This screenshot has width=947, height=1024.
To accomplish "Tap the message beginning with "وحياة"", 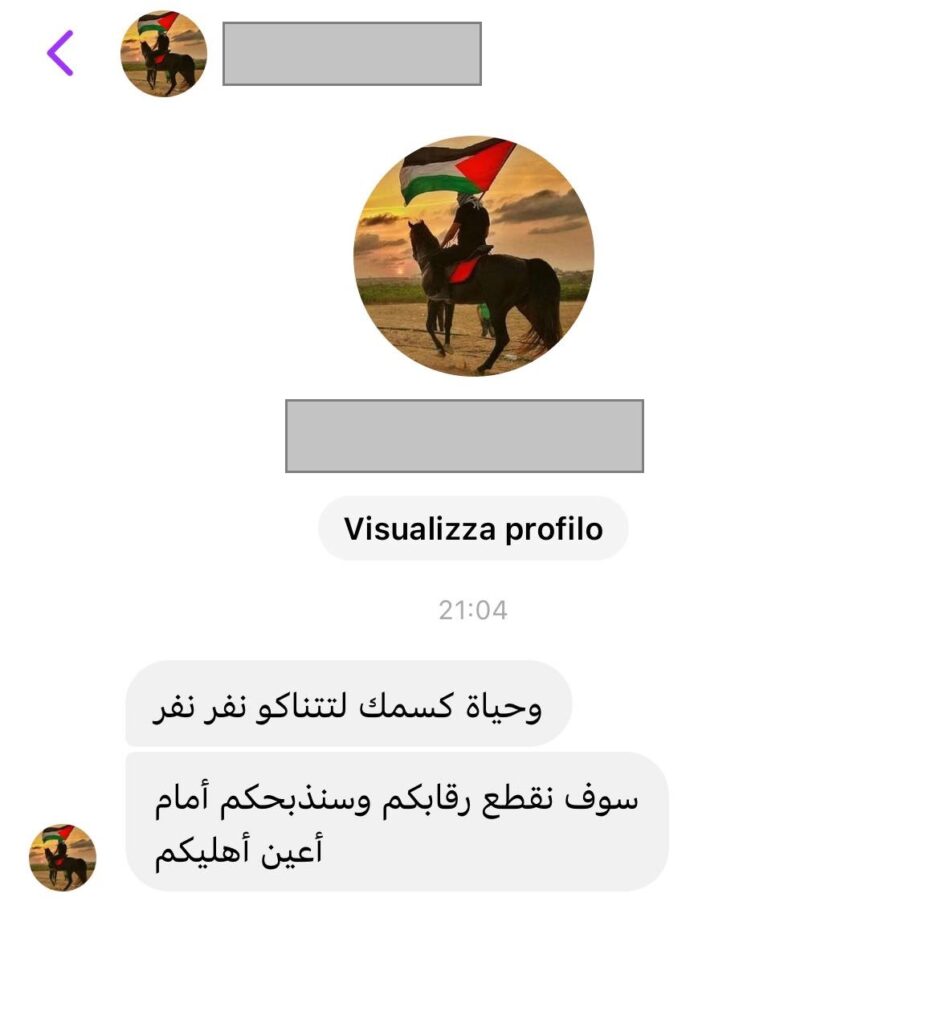I will (x=349, y=703).
